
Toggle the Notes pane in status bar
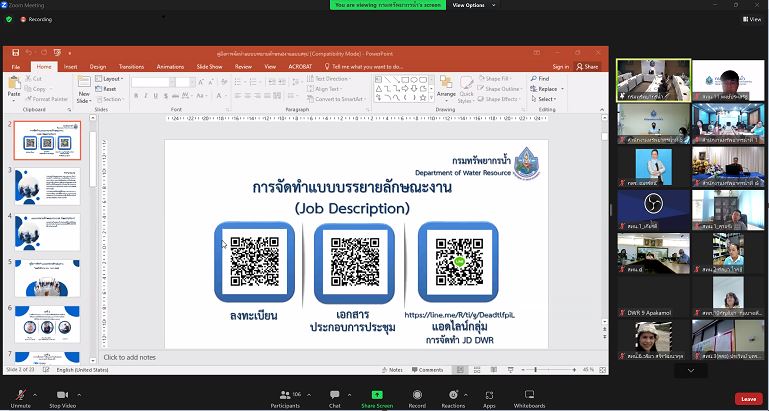pyautogui.click(x=392, y=370)
